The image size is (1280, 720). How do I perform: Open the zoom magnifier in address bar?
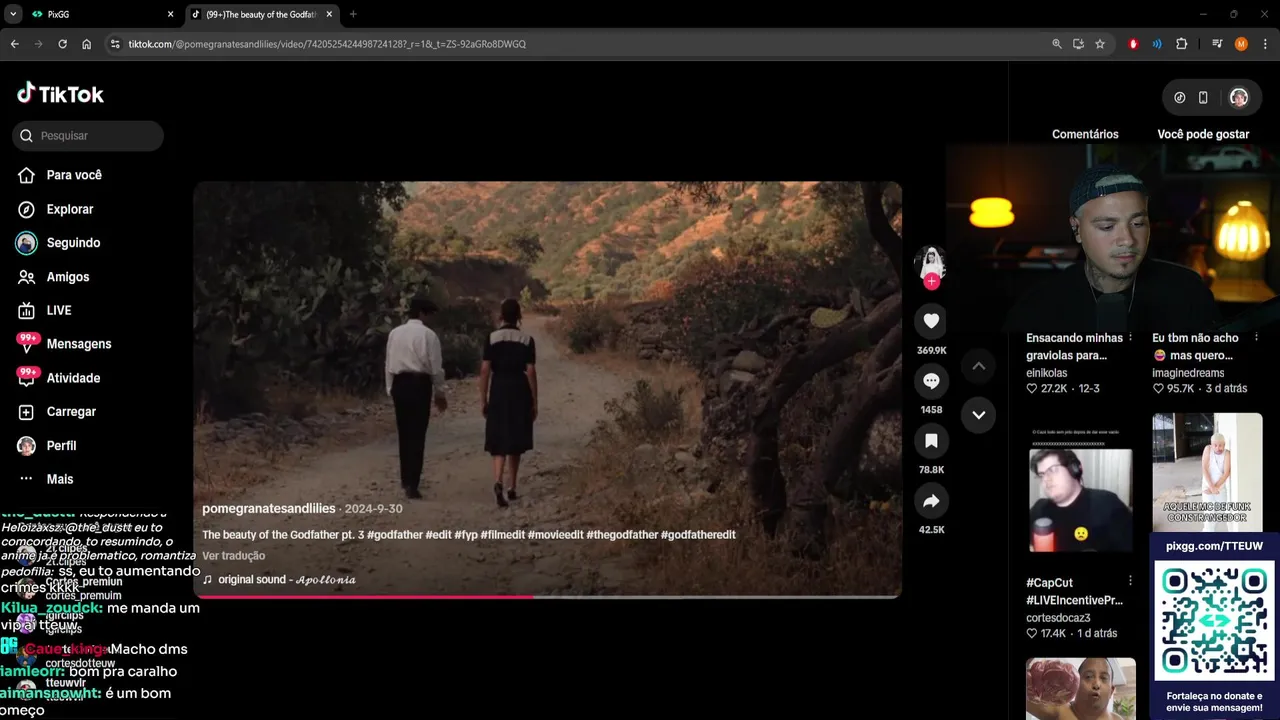1057,44
